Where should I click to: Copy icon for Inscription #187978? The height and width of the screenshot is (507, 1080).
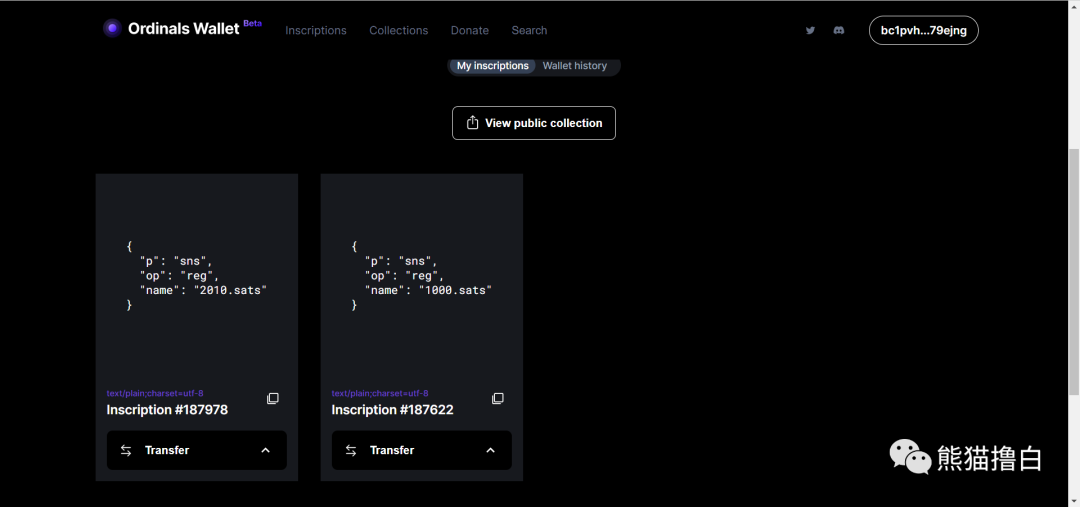click(x=273, y=399)
